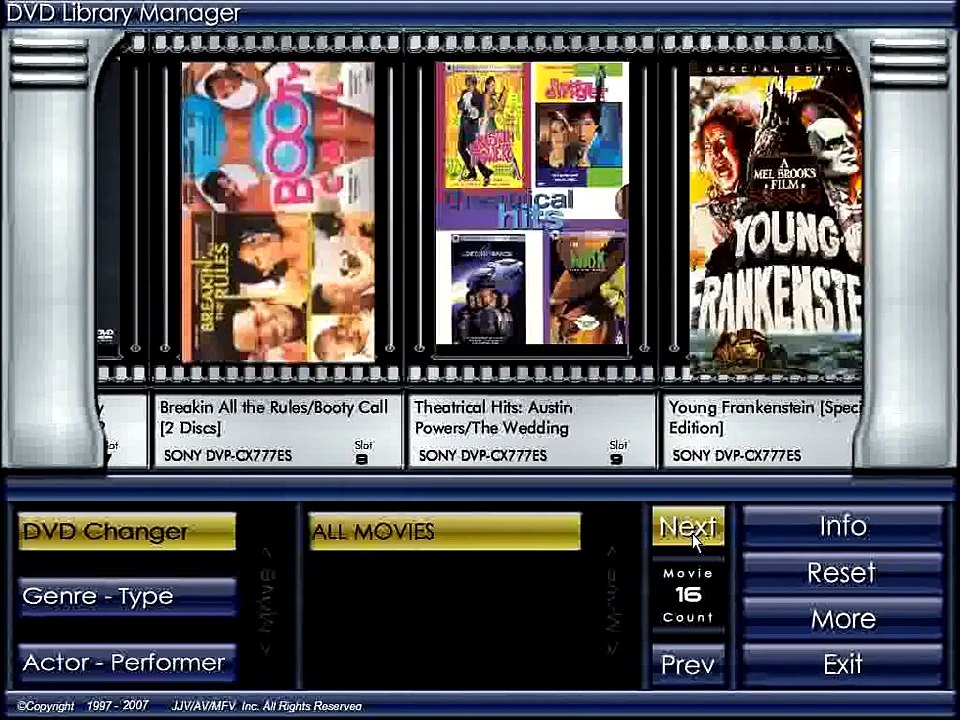Open the More options

click(842, 619)
